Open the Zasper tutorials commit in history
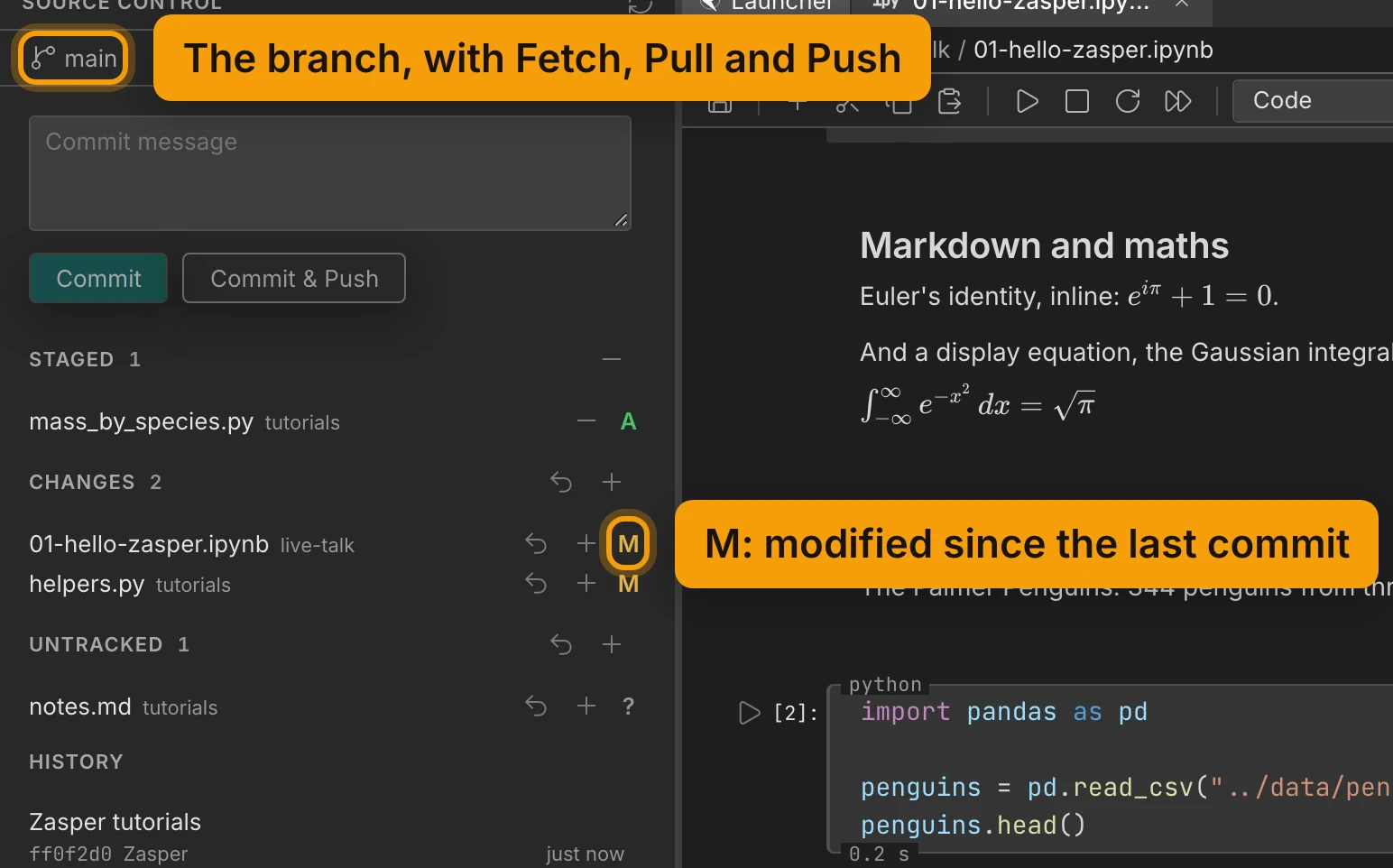1393x868 pixels. coord(115,822)
